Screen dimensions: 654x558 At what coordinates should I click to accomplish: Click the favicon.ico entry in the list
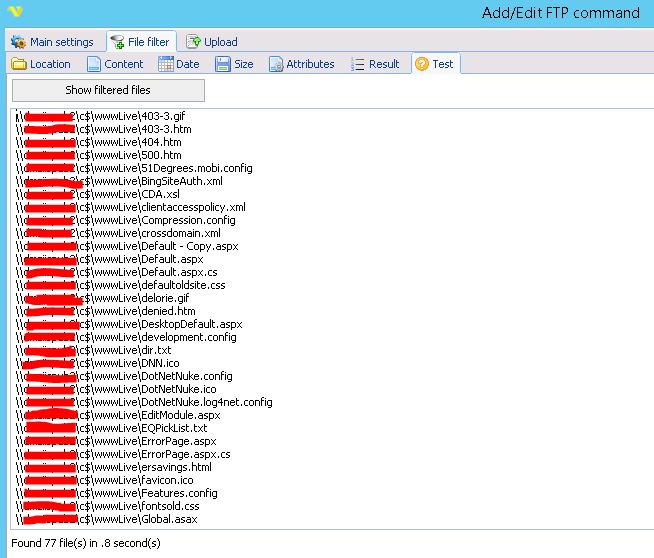166,480
